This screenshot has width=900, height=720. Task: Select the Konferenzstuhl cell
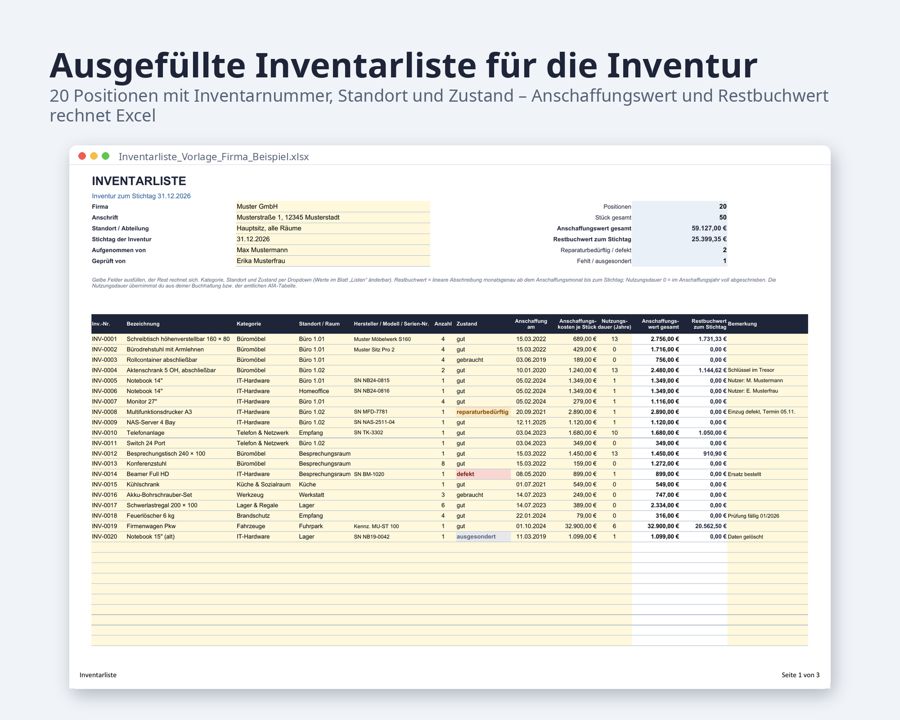pyautogui.click(x=146, y=463)
